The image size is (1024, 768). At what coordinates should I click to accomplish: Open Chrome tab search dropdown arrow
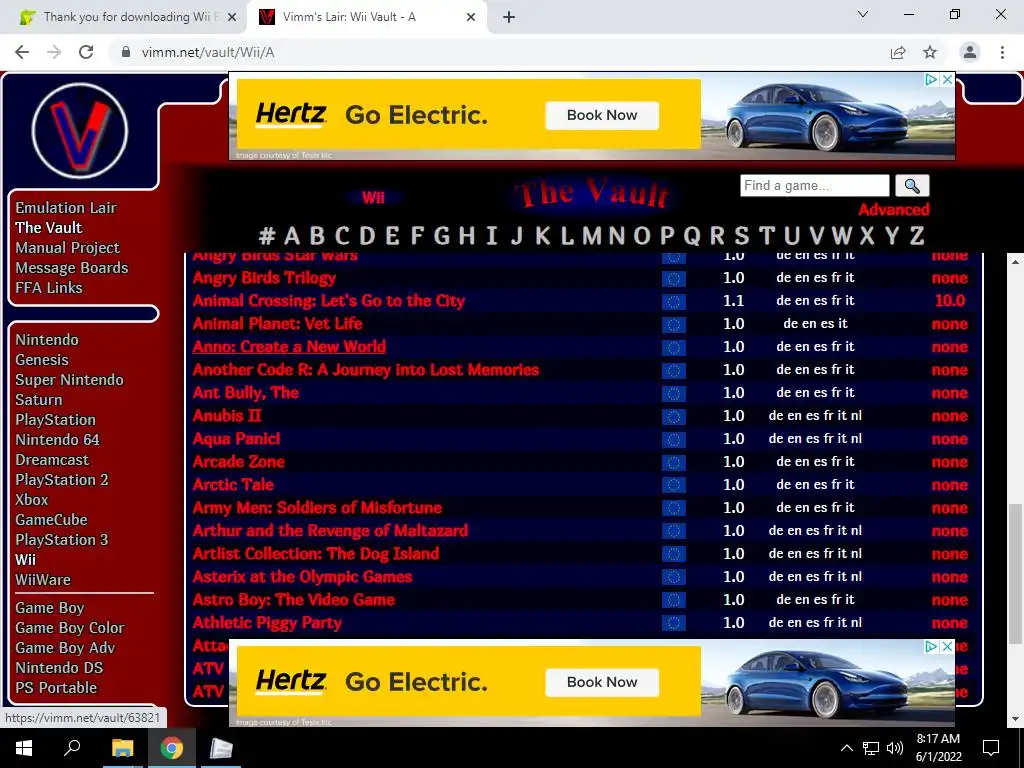(x=863, y=14)
